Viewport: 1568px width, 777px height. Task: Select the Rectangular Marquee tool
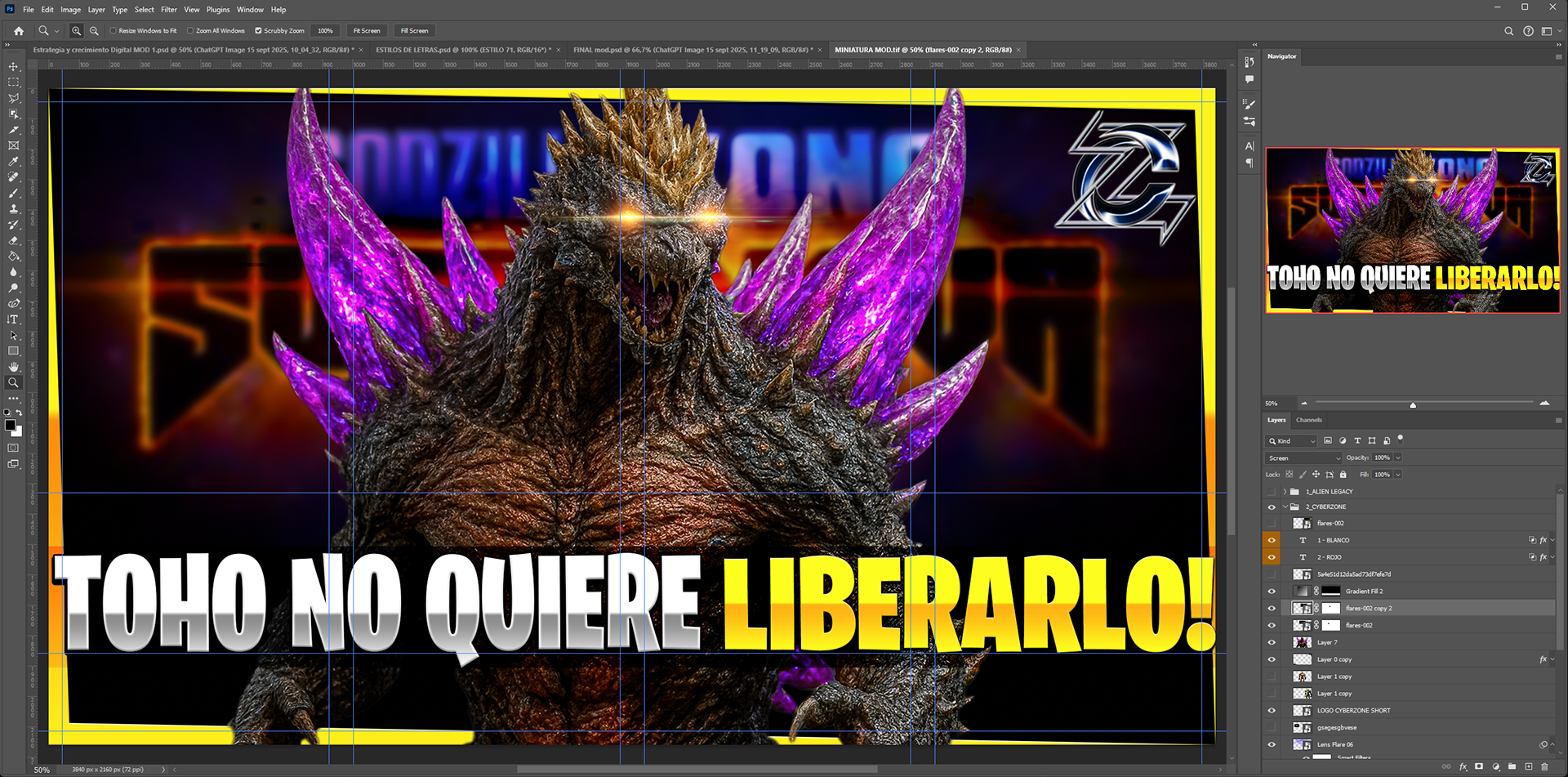point(13,83)
